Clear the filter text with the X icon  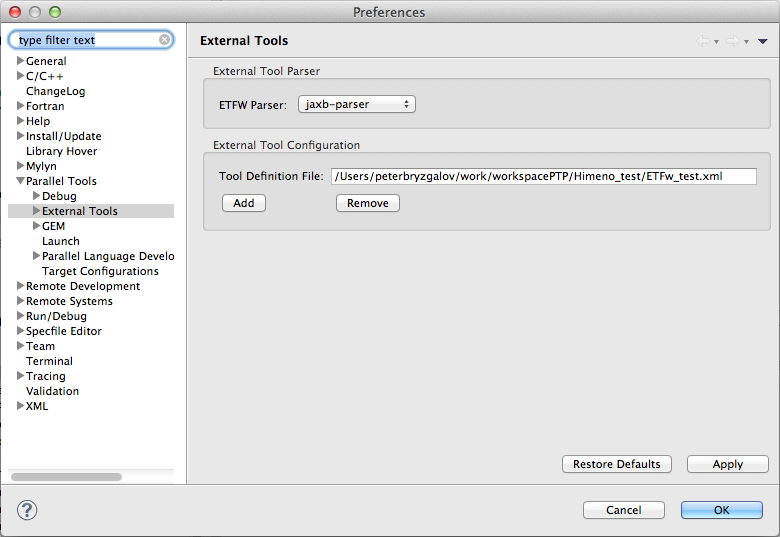pyautogui.click(x=165, y=40)
